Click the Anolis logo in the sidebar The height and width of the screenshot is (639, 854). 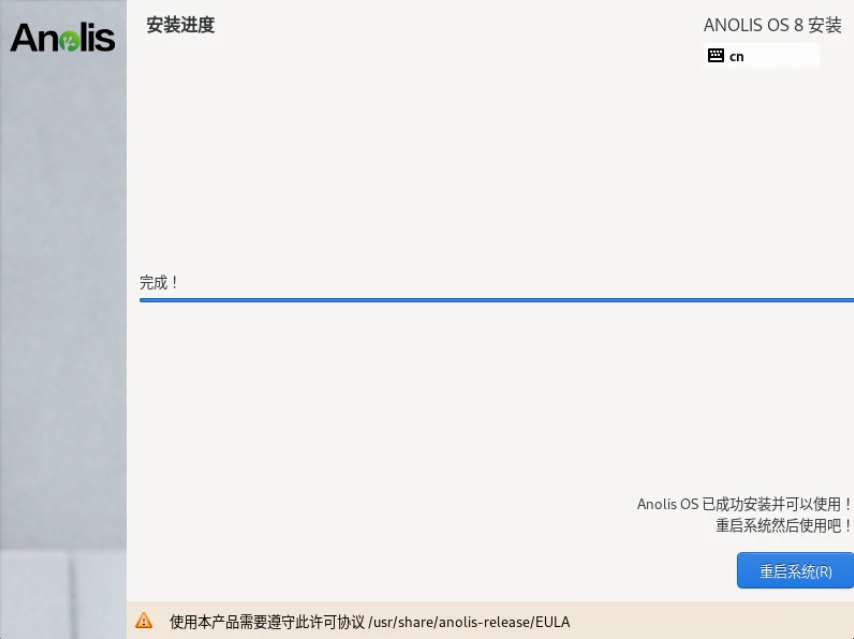point(63,38)
